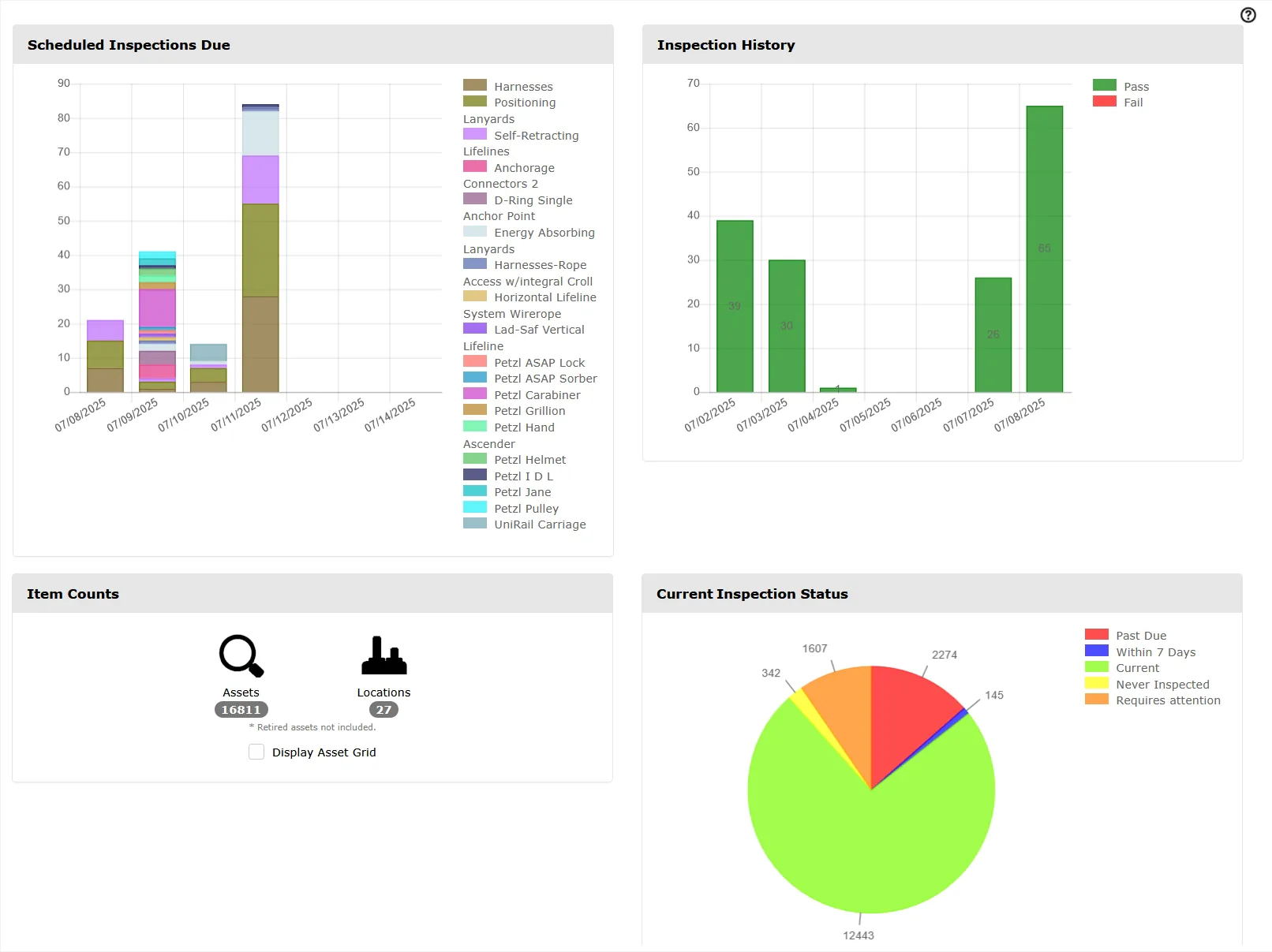The width and height of the screenshot is (1272, 952).
Task: Toggle the Petzl I D L legend entry
Action: (x=508, y=476)
